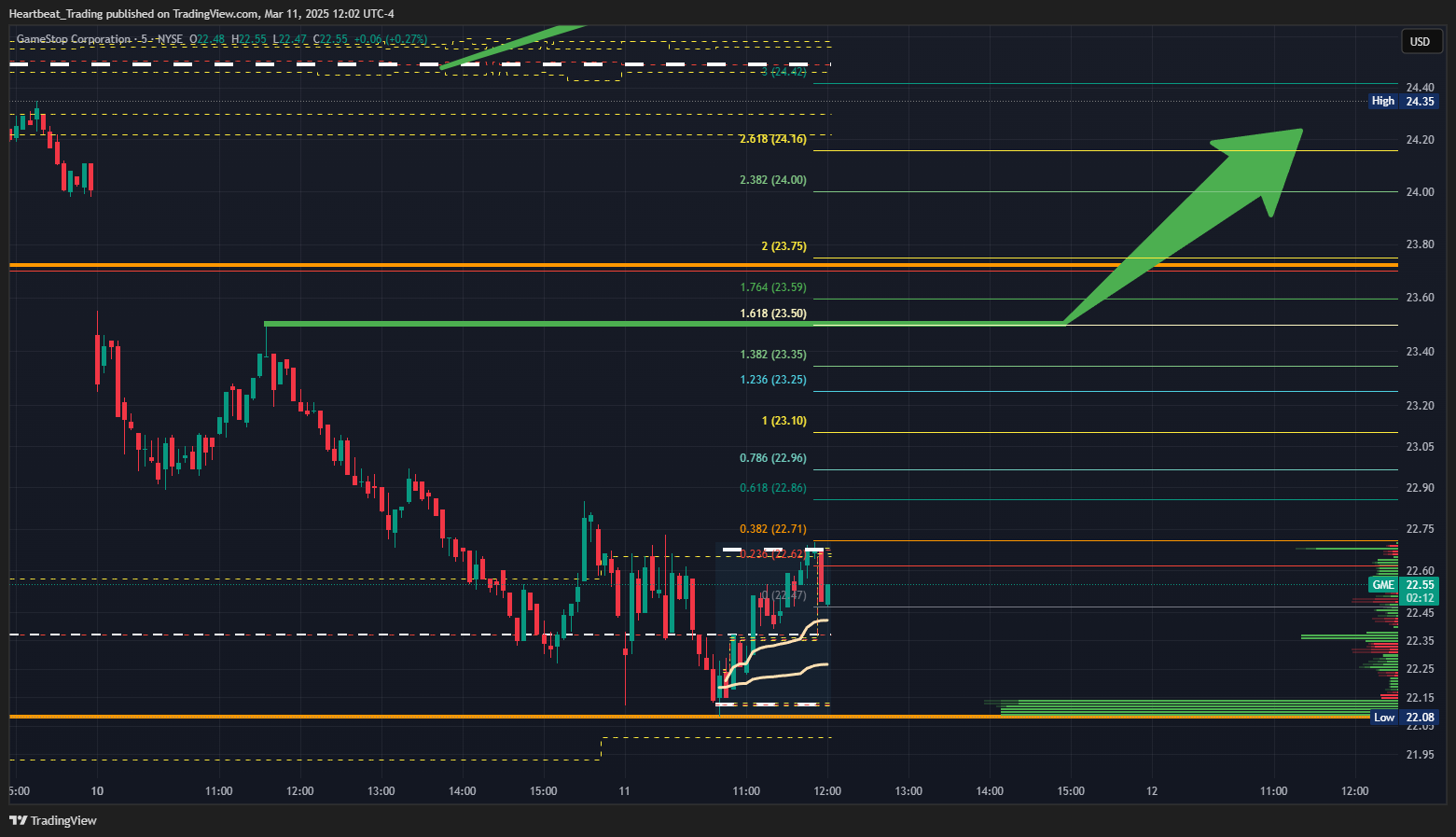This screenshot has width=1456, height=837.
Task: Click the 24.40 price scale value
Action: [x=1420, y=88]
